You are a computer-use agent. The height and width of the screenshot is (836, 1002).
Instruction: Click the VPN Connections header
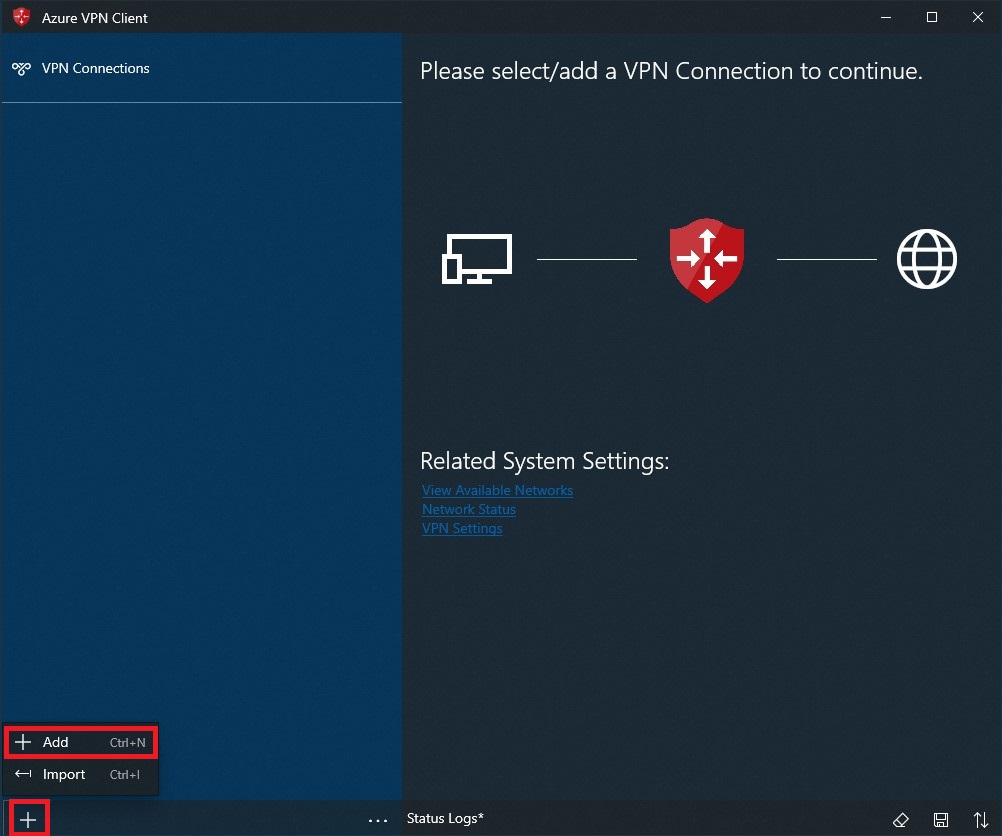pyautogui.click(x=94, y=68)
